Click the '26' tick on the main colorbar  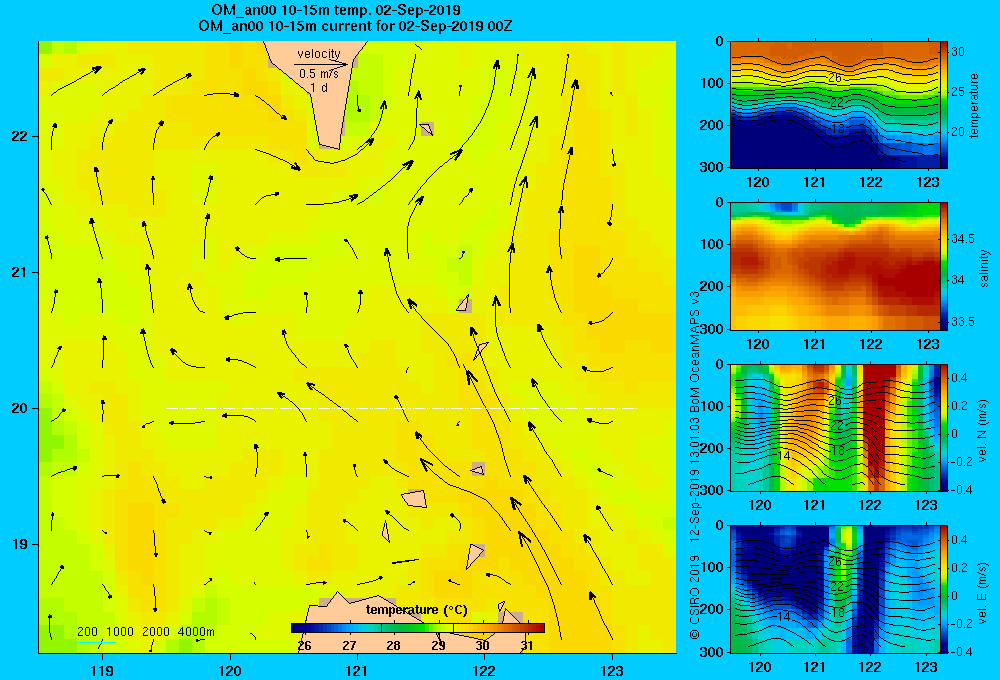(x=305, y=646)
